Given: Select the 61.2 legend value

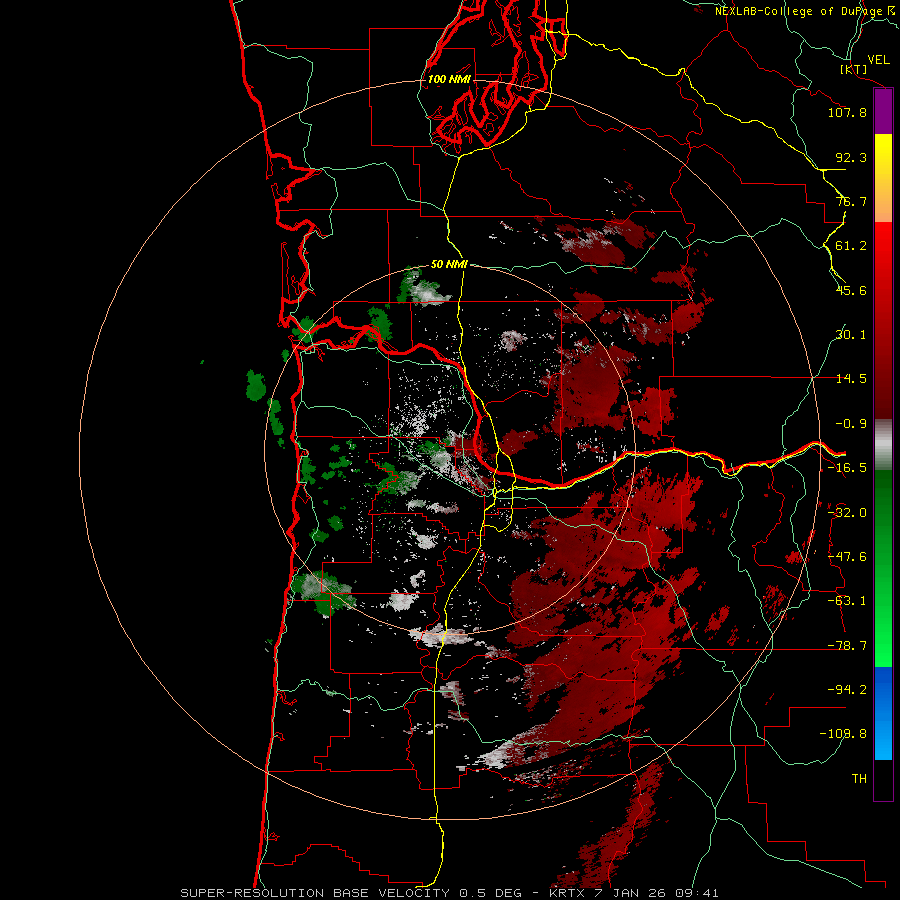Looking at the screenshot, I should click(851, 246).
